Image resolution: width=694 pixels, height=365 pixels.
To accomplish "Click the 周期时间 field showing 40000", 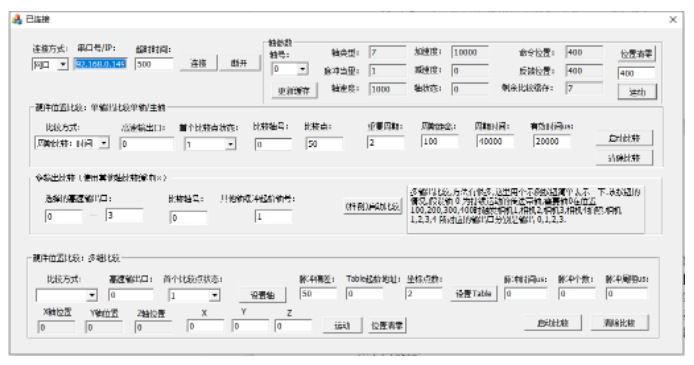I will (495, 141).
